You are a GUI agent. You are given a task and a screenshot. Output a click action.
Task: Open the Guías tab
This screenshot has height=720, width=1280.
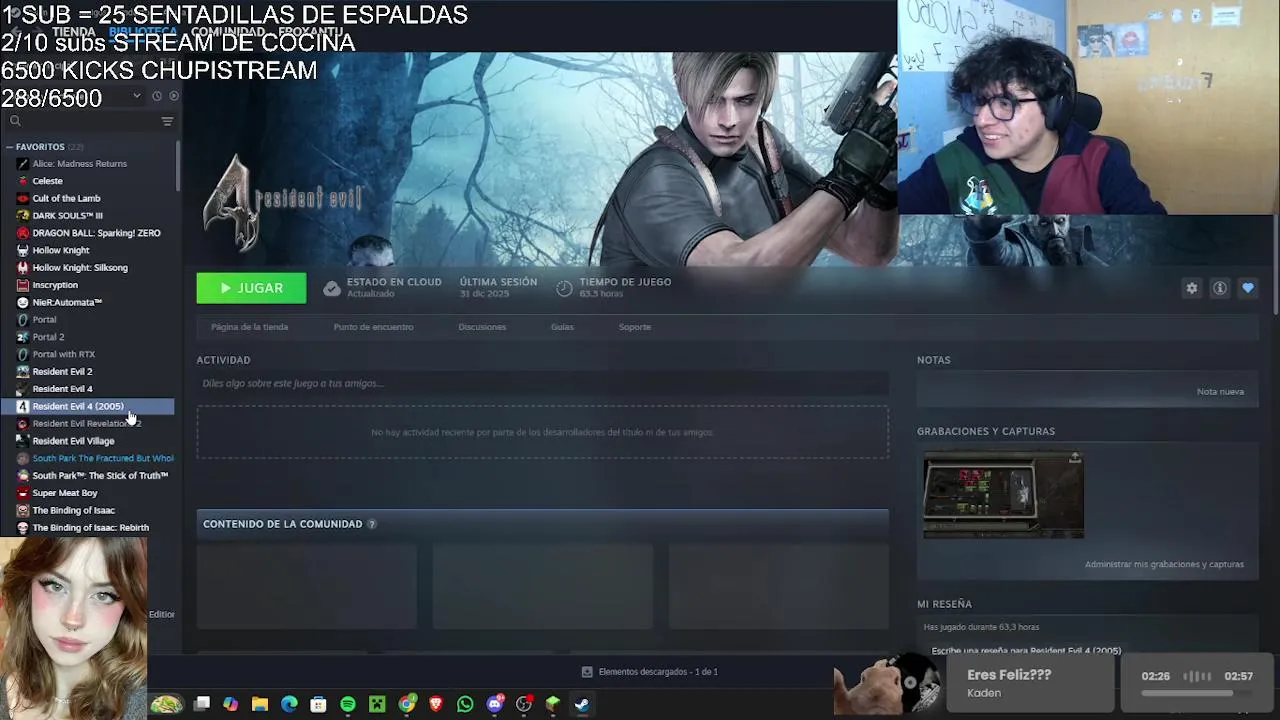[x=562, y=327]
